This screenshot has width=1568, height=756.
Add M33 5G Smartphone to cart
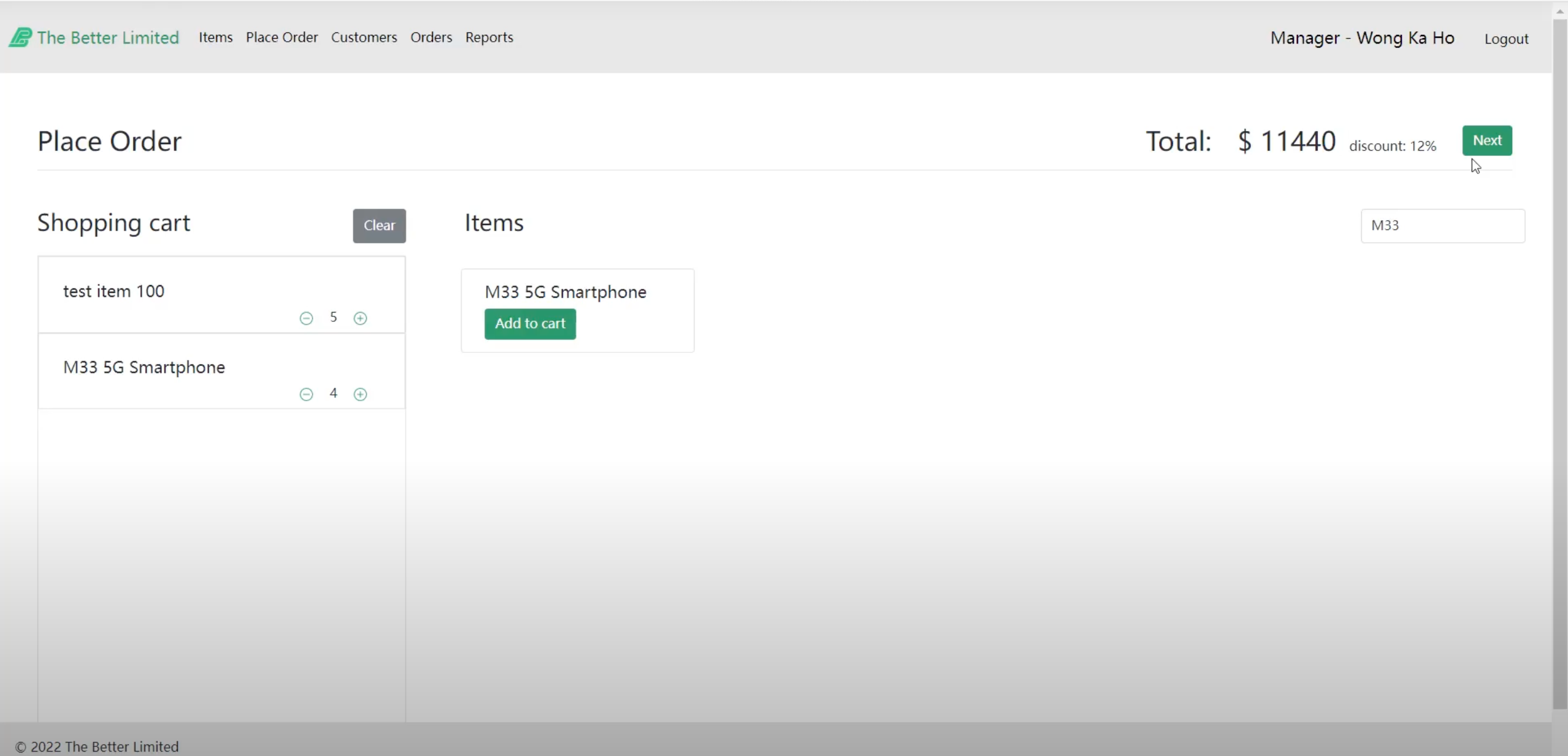coord(530,324)
